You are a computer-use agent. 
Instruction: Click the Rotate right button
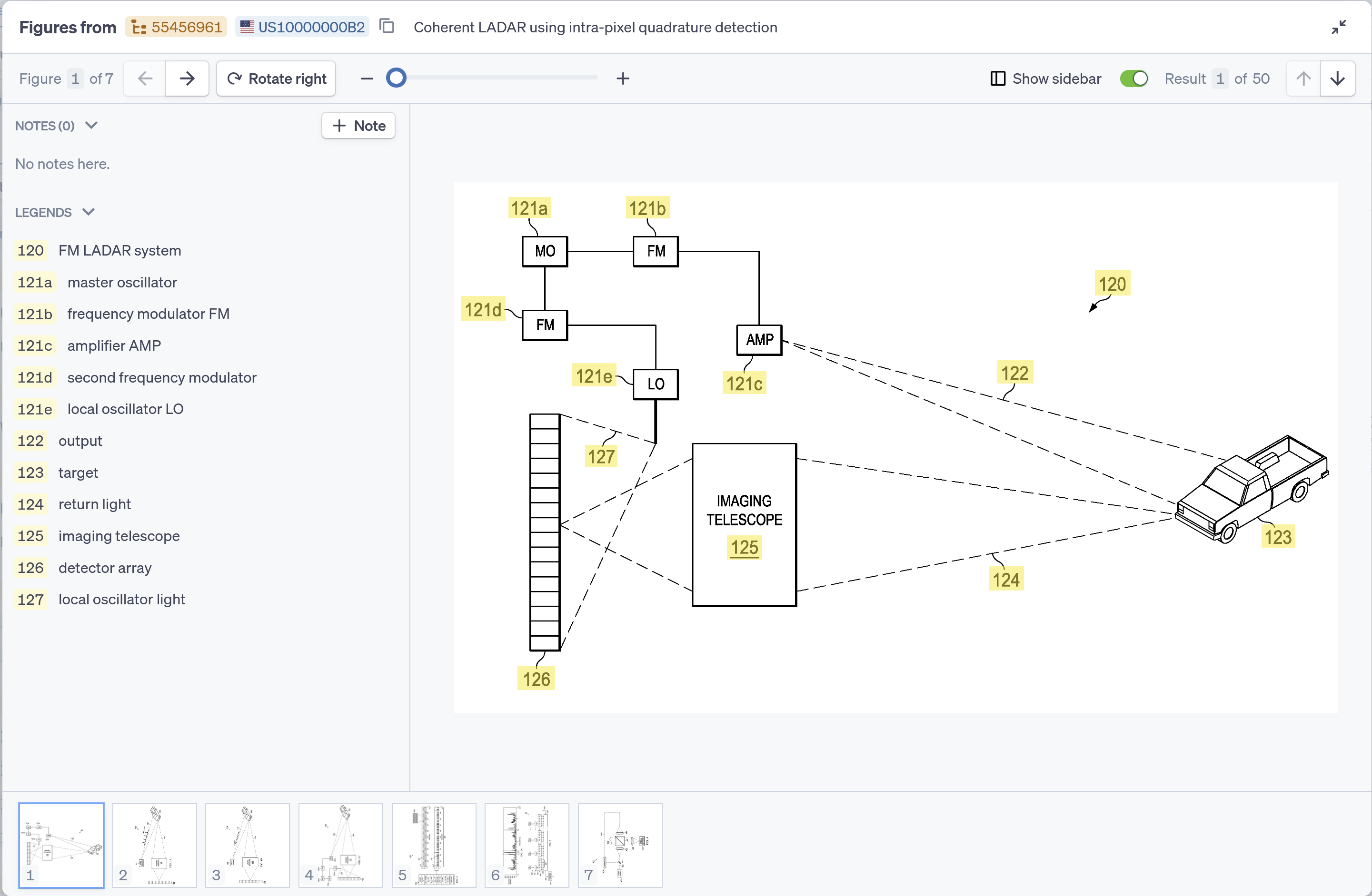(276, 79)
